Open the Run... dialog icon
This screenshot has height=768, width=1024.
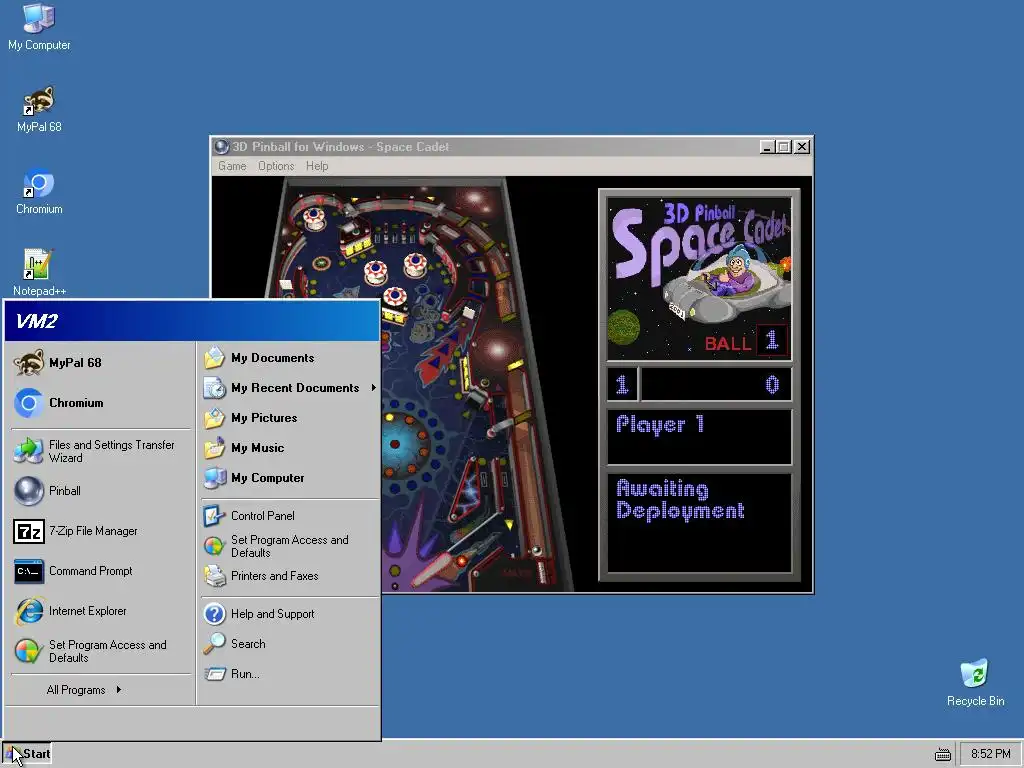click(x=214, y=674)
